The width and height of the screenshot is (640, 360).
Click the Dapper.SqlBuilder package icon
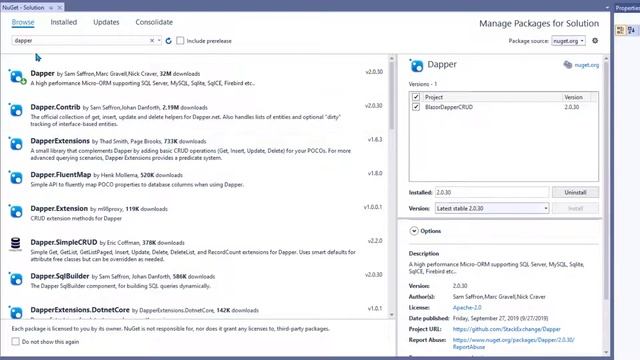16,280
